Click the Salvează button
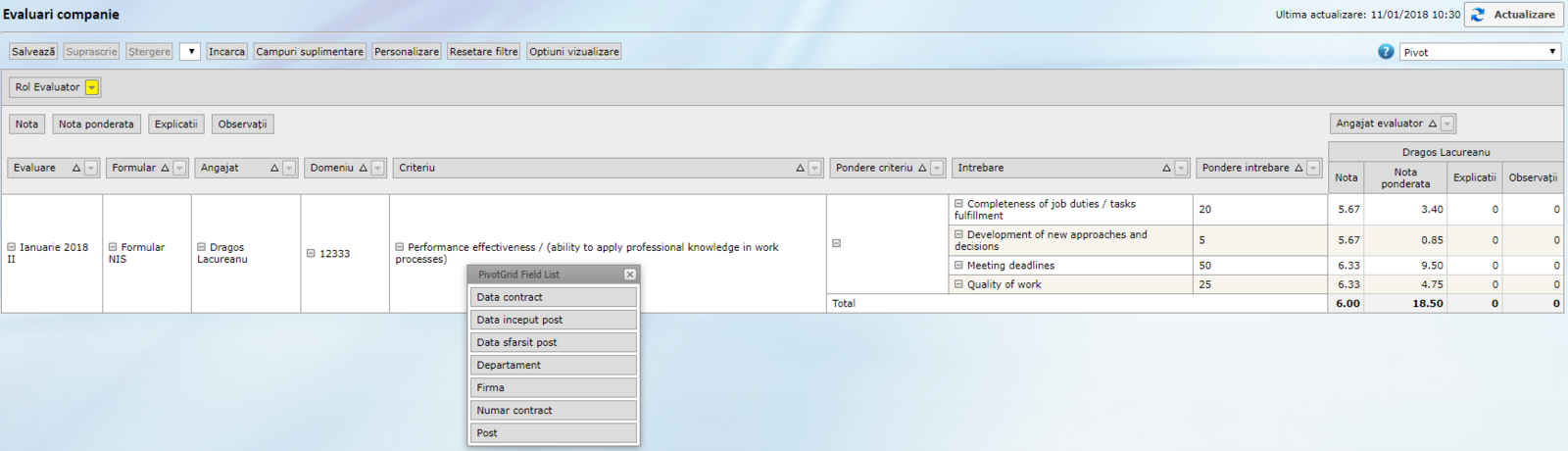 click(33, 52)
